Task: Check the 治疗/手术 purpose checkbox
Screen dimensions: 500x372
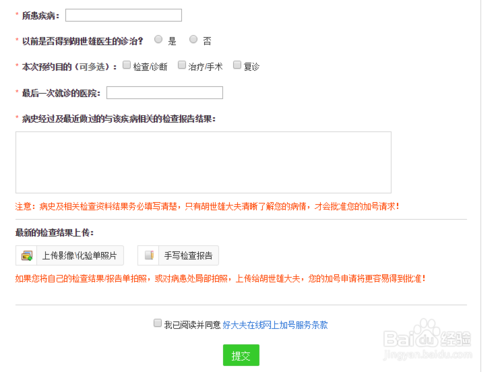Action: tap(182, 65)
